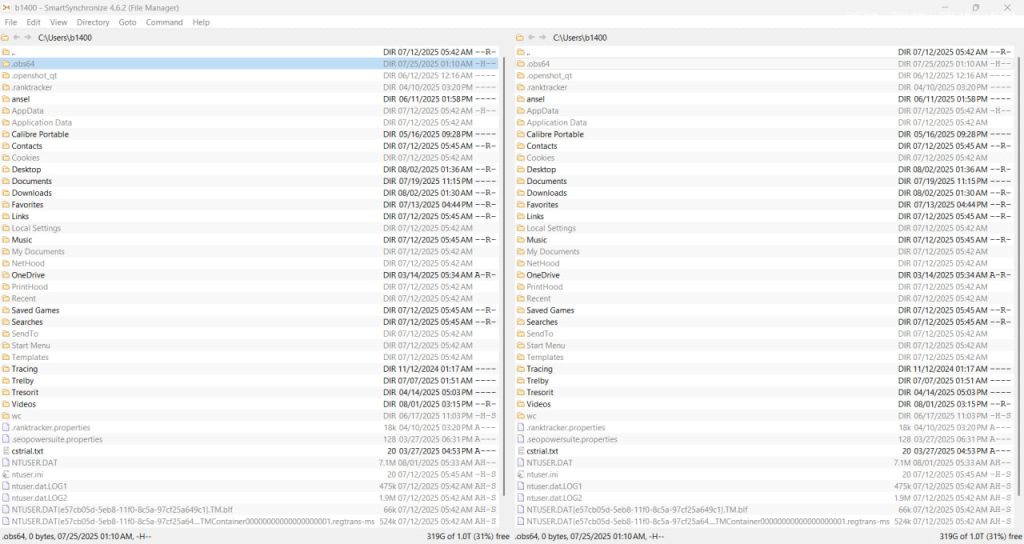Image resolution: width=1024 pixels, height=544 pixels.
Task: Open the Edit menu
Action: (33, 22)
